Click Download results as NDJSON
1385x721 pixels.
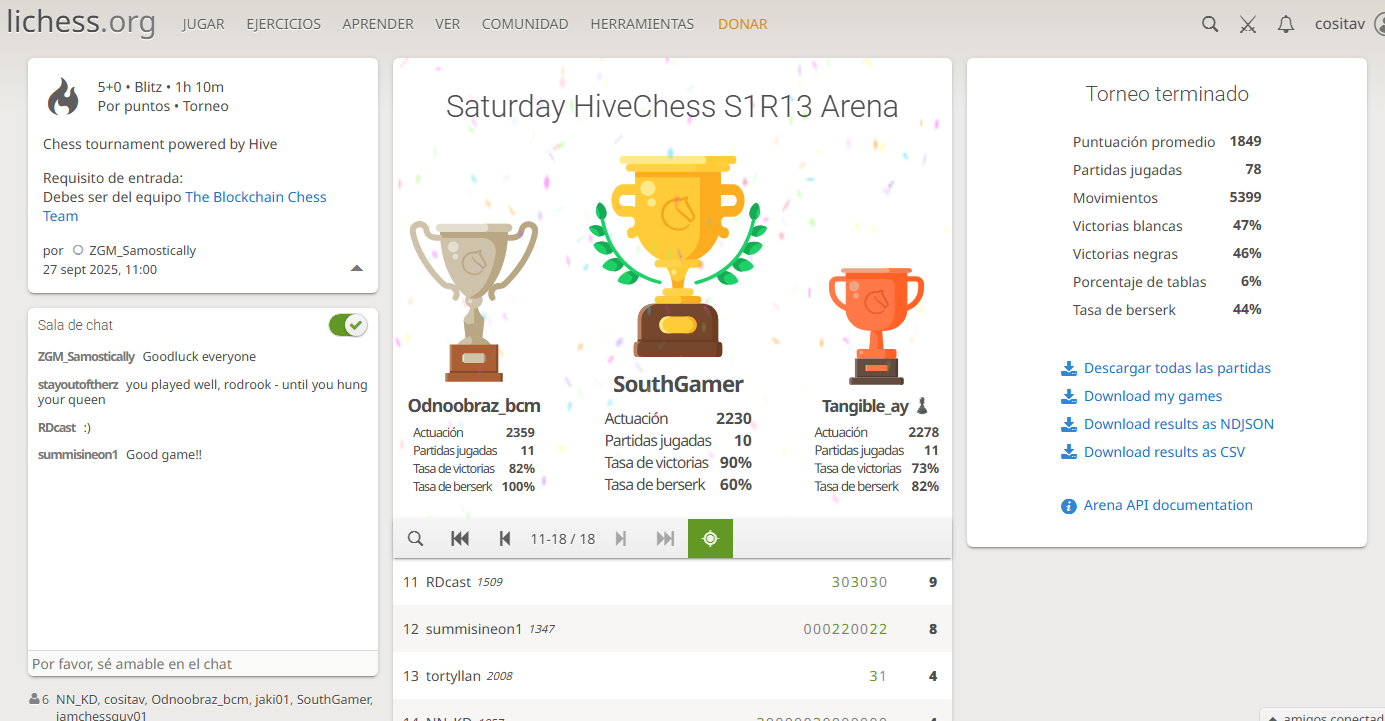pos(1179,424)
